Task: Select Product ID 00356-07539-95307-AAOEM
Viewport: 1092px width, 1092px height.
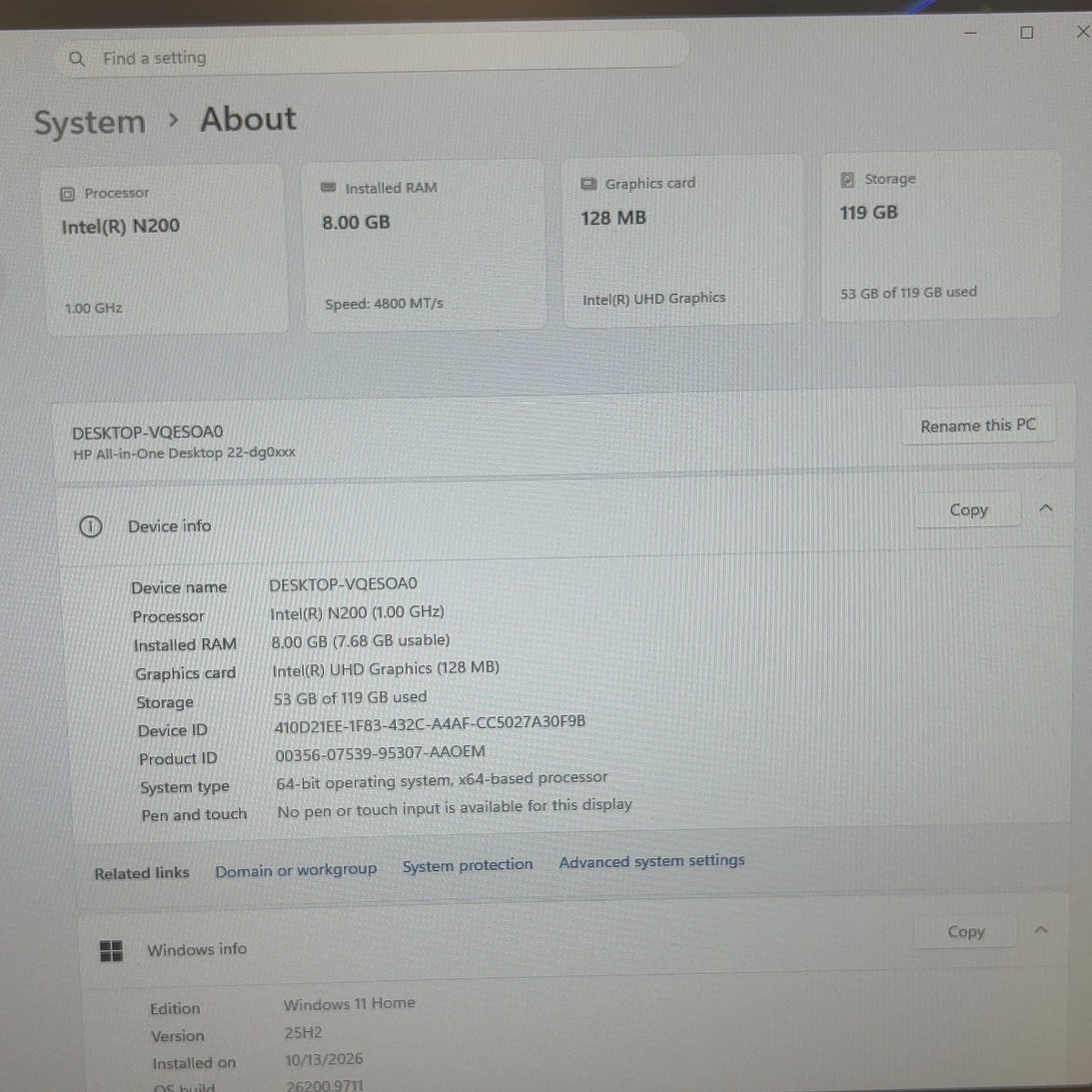Action: (380, 753)
